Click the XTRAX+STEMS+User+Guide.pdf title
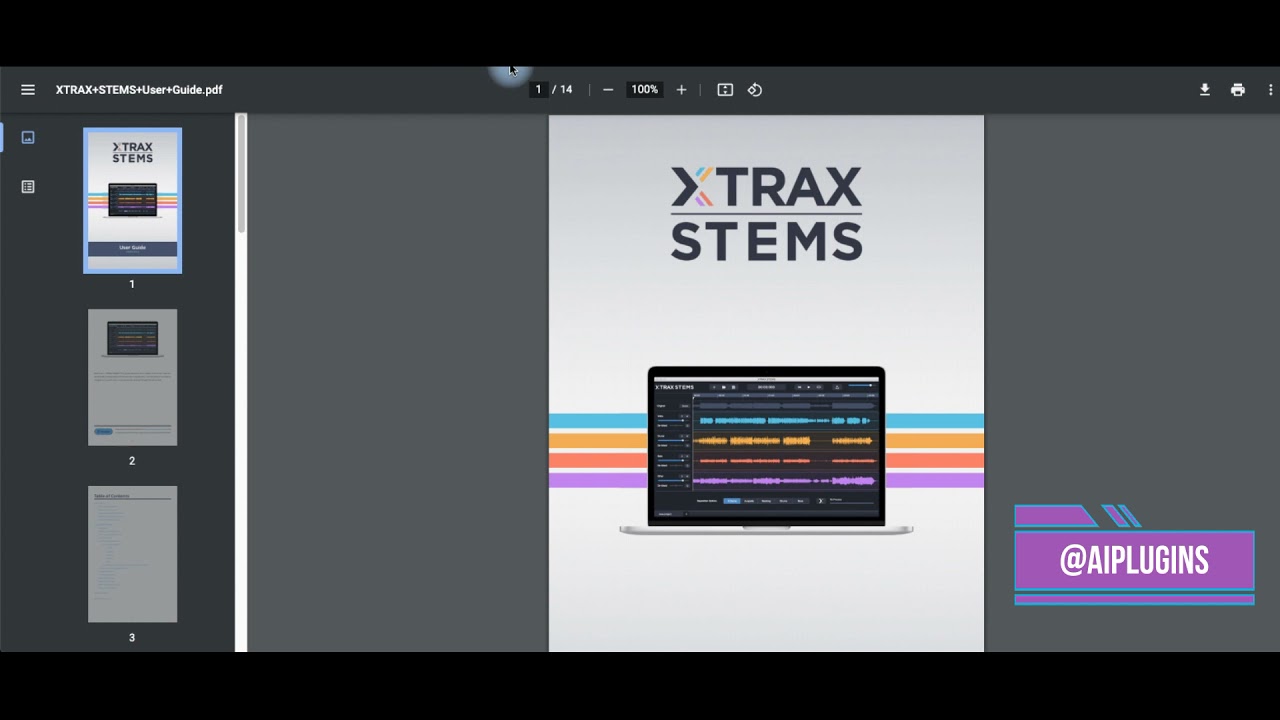1280x720 pixels. 139,90
